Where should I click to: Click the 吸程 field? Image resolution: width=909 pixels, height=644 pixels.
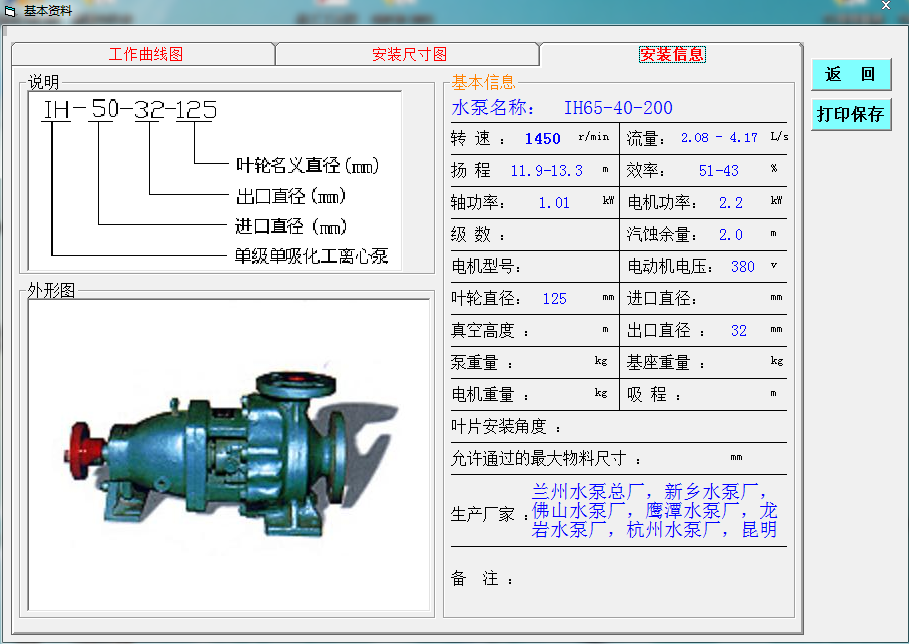tap(704, 394)
